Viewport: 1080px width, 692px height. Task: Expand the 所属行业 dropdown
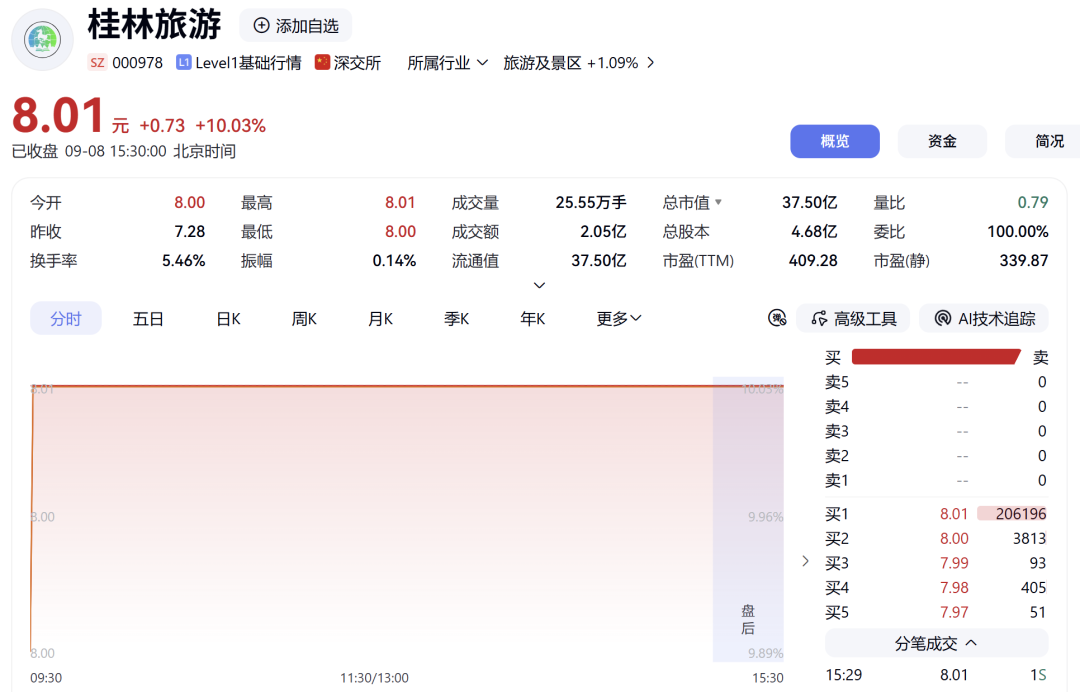[x=448, y=63]
